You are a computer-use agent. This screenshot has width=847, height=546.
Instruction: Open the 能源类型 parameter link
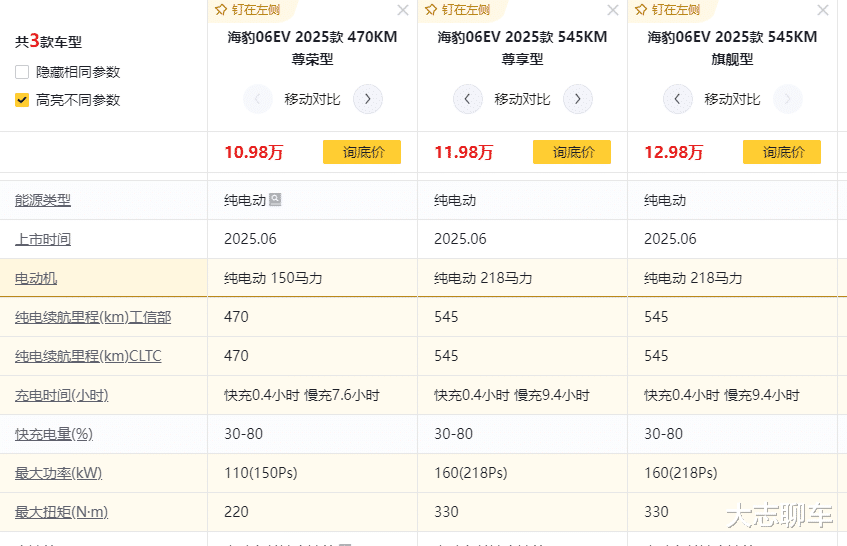43,200
